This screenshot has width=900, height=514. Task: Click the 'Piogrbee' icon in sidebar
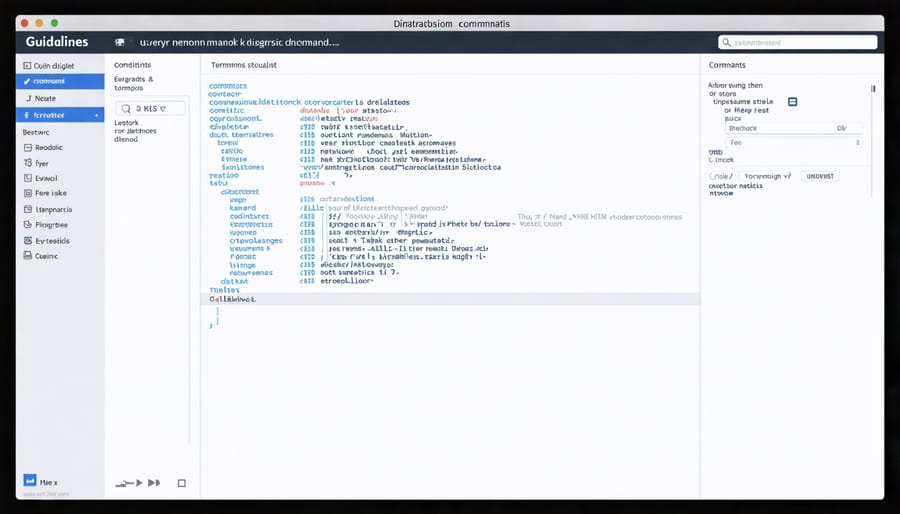[x=28, y=225]
